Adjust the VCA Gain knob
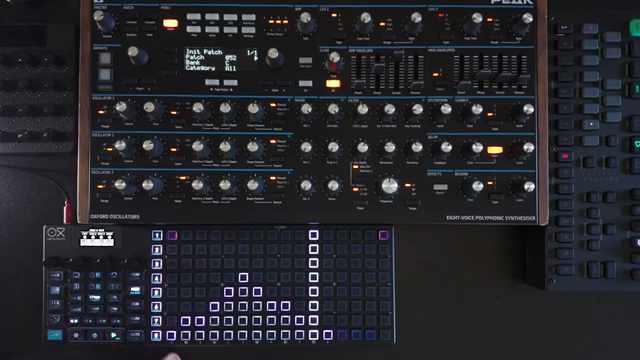The image size is (640, 360). coord(333,111)
